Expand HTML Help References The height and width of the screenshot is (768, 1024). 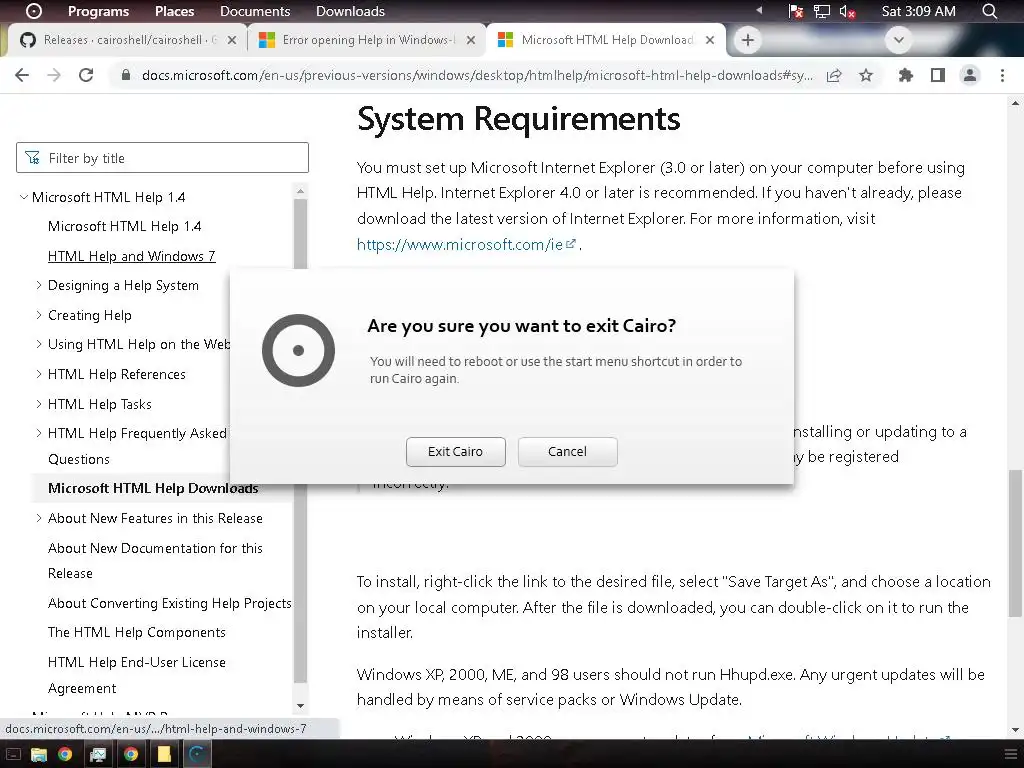39,374
